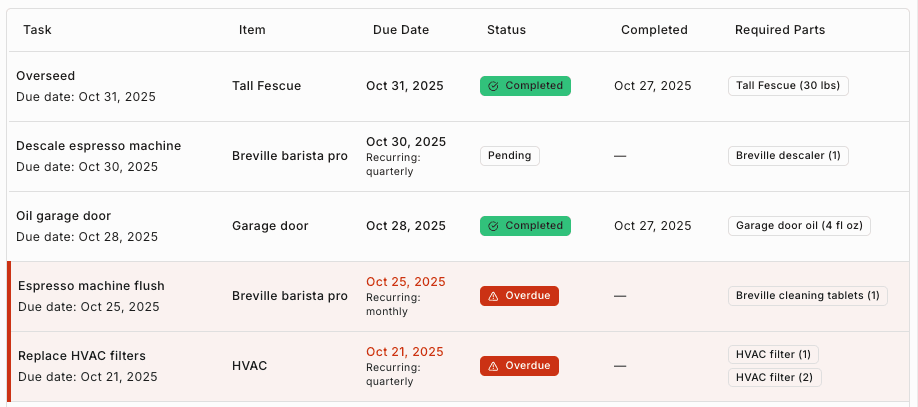Open the Descale espresso machine task

point(98,146)
